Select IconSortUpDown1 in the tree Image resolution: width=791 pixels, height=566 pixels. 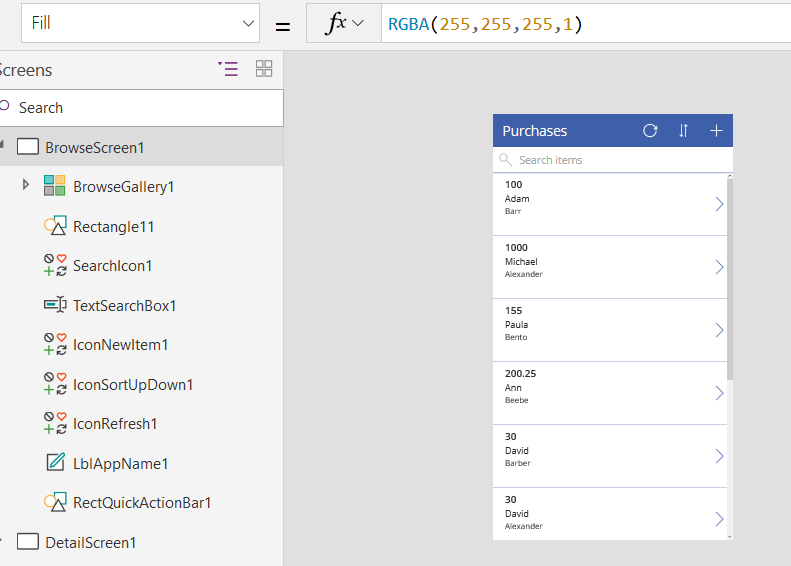[x=133, y=384]
